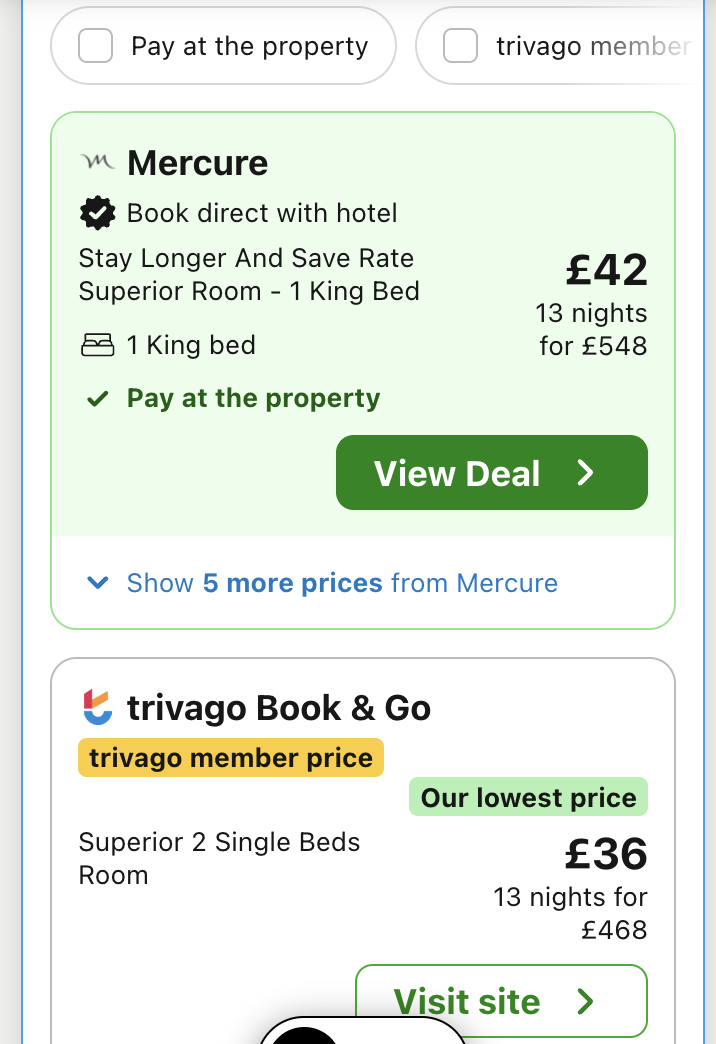Image resolution: width=716 pixels, height=1044 pixels.
Task: Click the trivago Book & Go logo
Action: (x=97, y=708)
